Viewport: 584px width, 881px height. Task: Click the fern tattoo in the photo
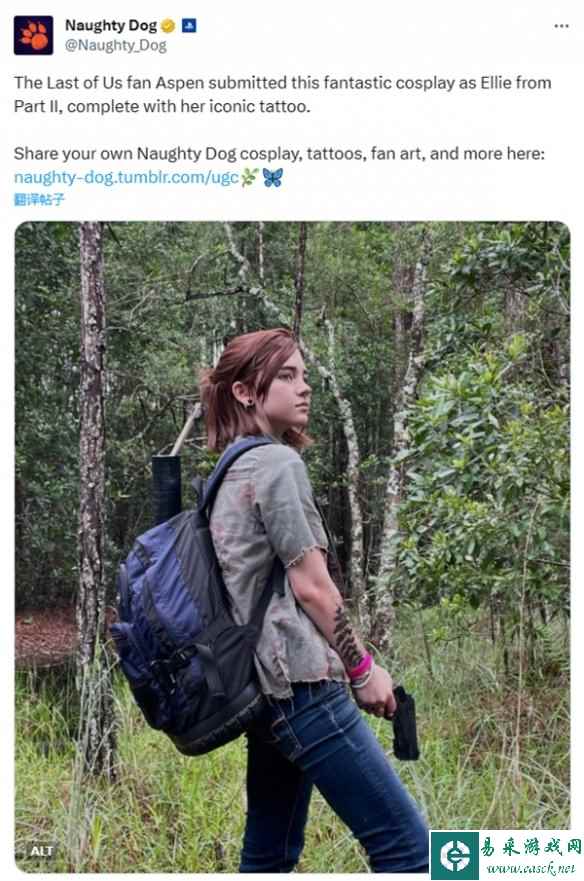tap(346, 636)
